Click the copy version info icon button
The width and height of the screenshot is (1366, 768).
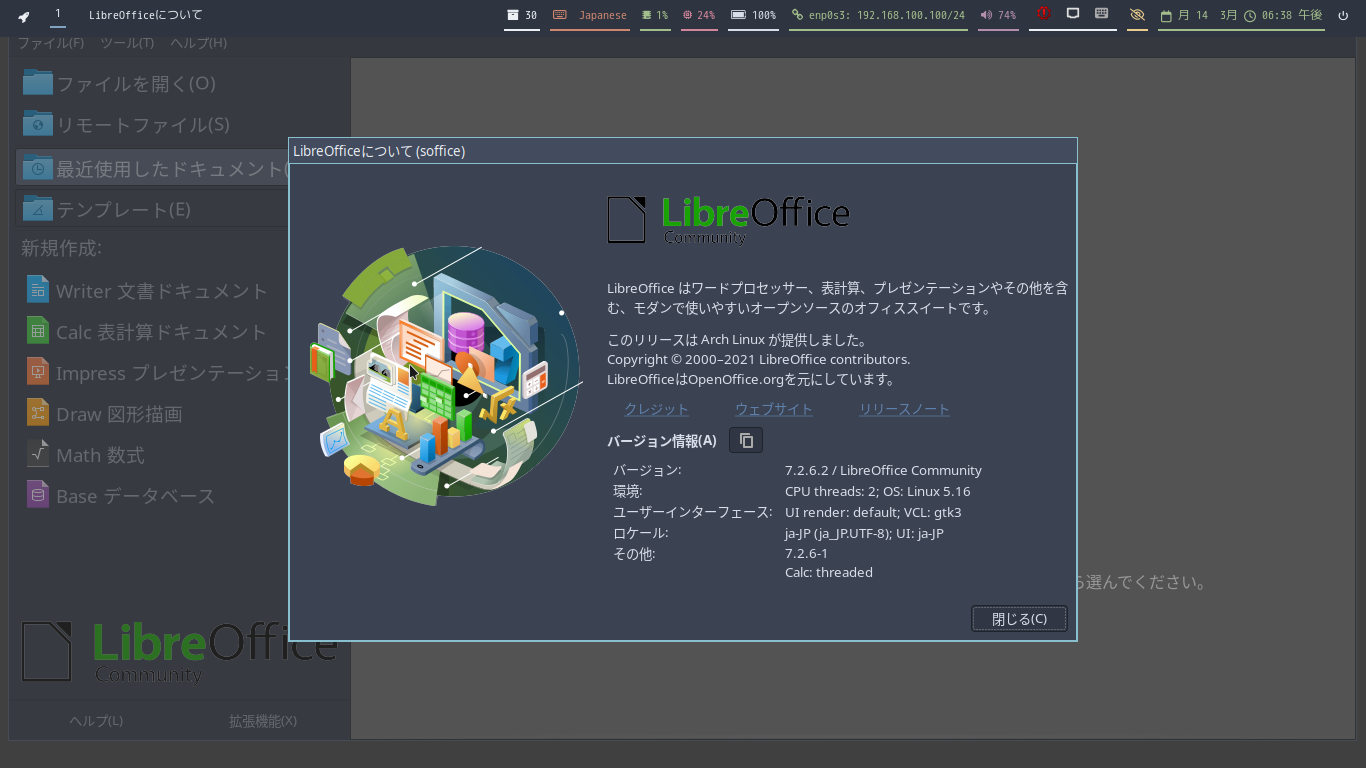coord(746,440)
